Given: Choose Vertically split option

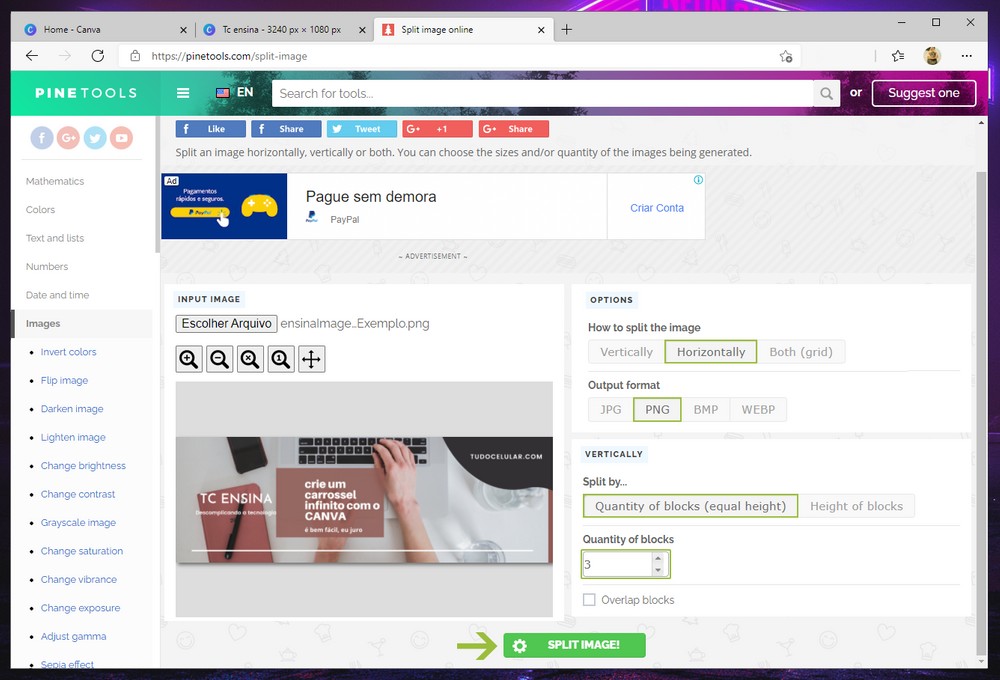Looking at the screenshot, I should coord(626,352).
